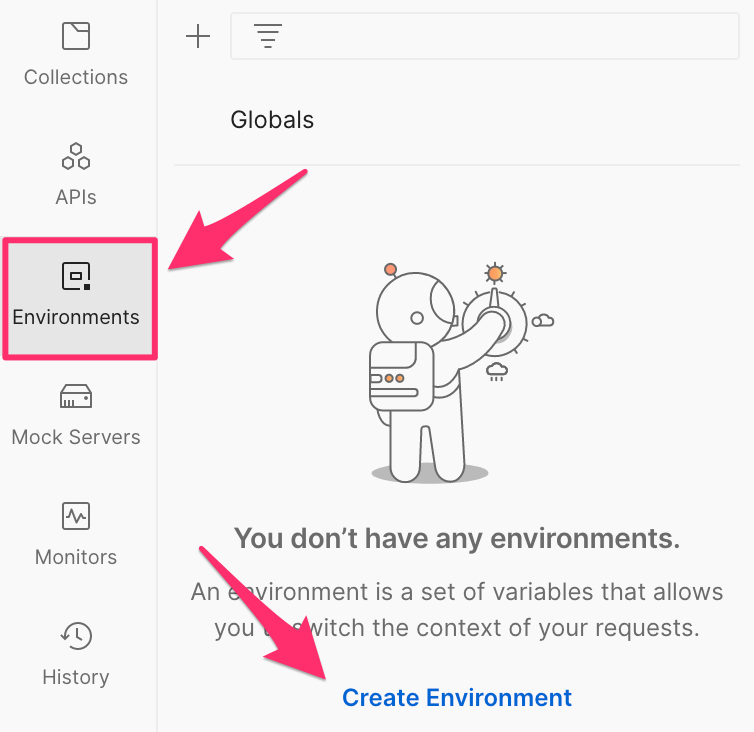Click the Monitors waveform icon
The image size is (754, 732).
point(76,517)
